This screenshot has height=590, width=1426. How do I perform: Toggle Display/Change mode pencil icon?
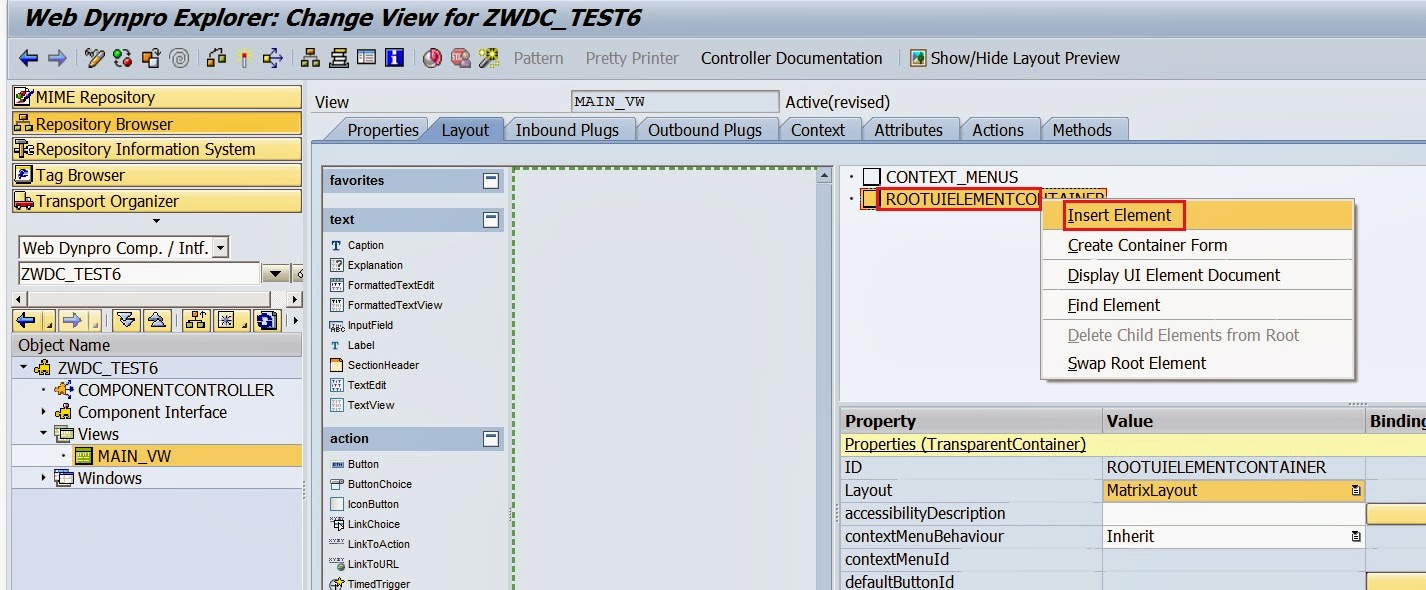tap(95, 58)
